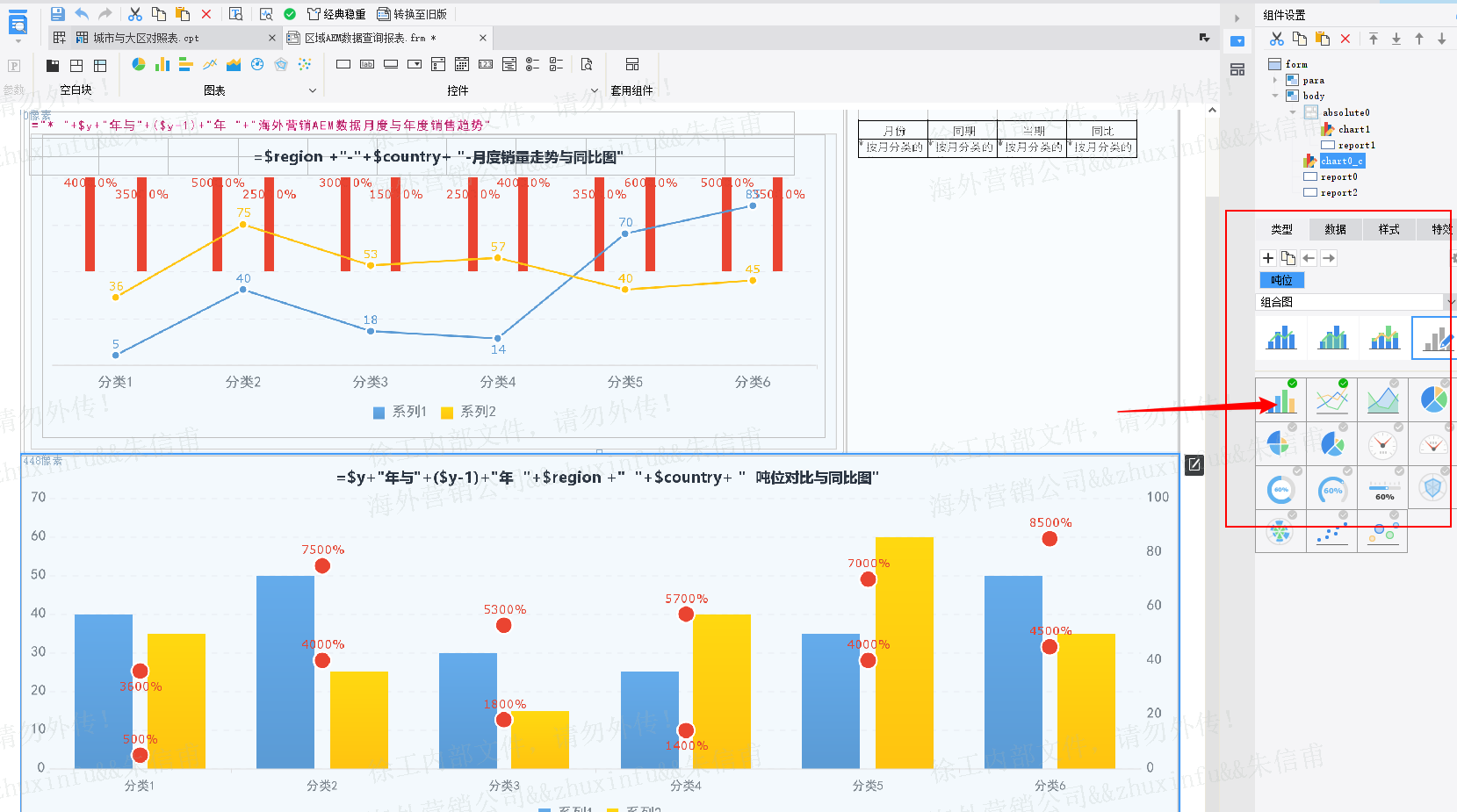Image resolution: width=1457 pixels, height=812 pixels.
Task: Select the column-line combination chart thumbnail
Action: pos(1281,338)
